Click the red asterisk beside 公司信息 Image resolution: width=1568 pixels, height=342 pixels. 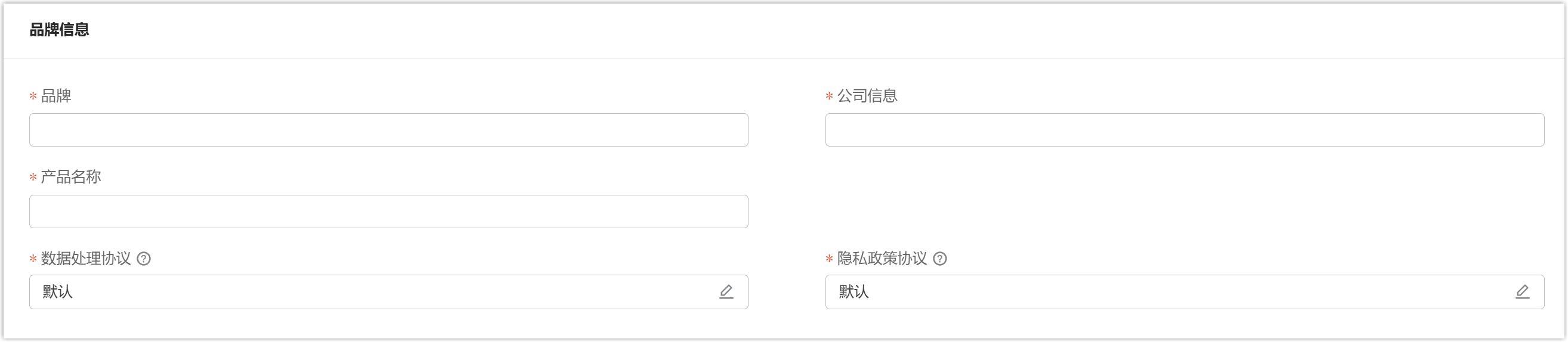(x=829, y=96)
